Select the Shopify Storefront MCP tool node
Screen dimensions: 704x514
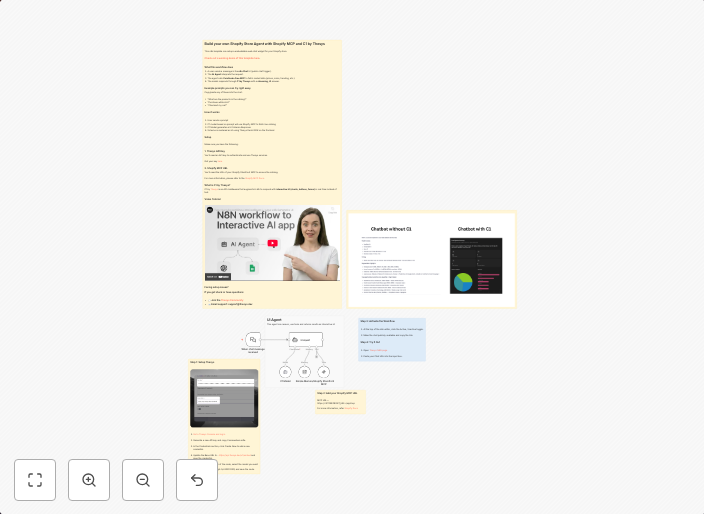(324, 372)
